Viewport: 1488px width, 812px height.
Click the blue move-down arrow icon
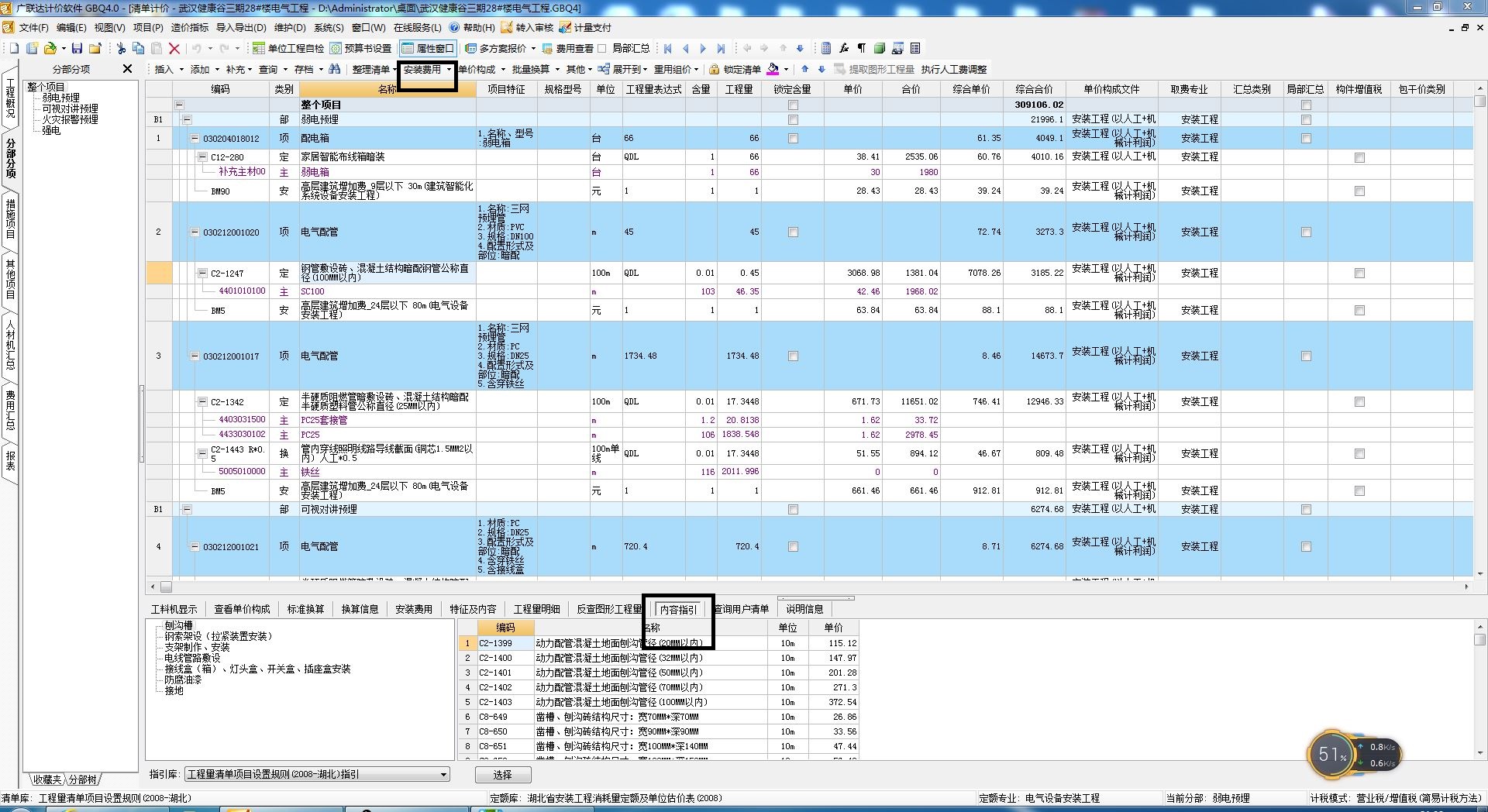pyautogui.click(x=801, y=48)
